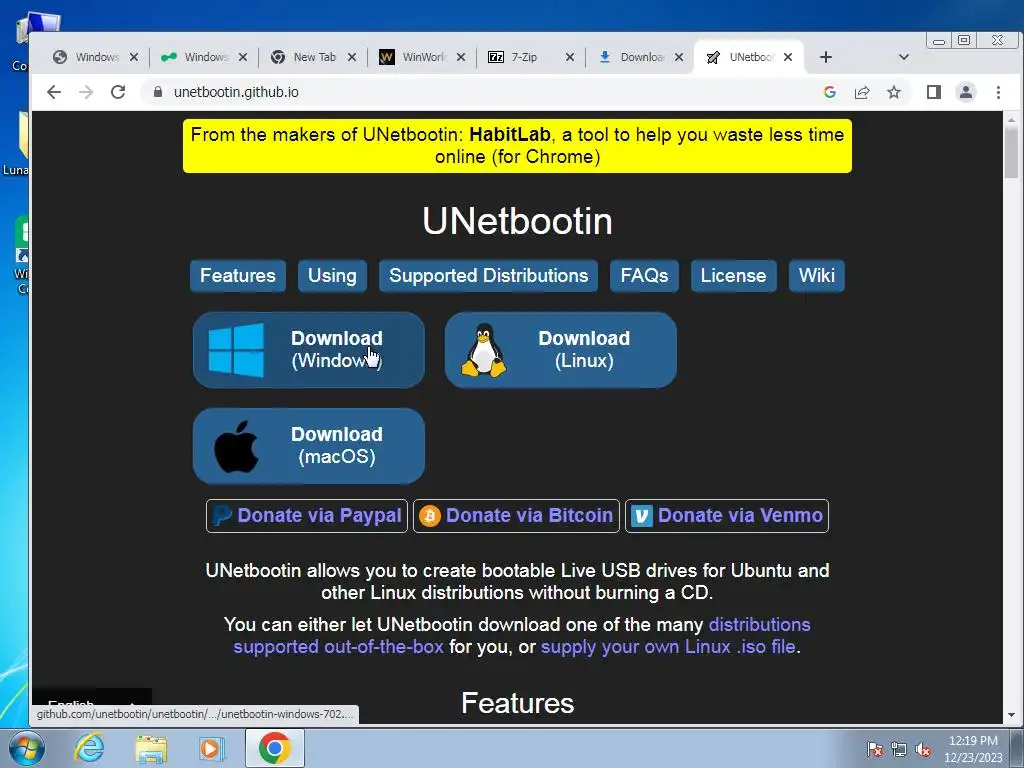Click the Venmo logo icon
The image size is (1024, 768).
pos(641,517)
